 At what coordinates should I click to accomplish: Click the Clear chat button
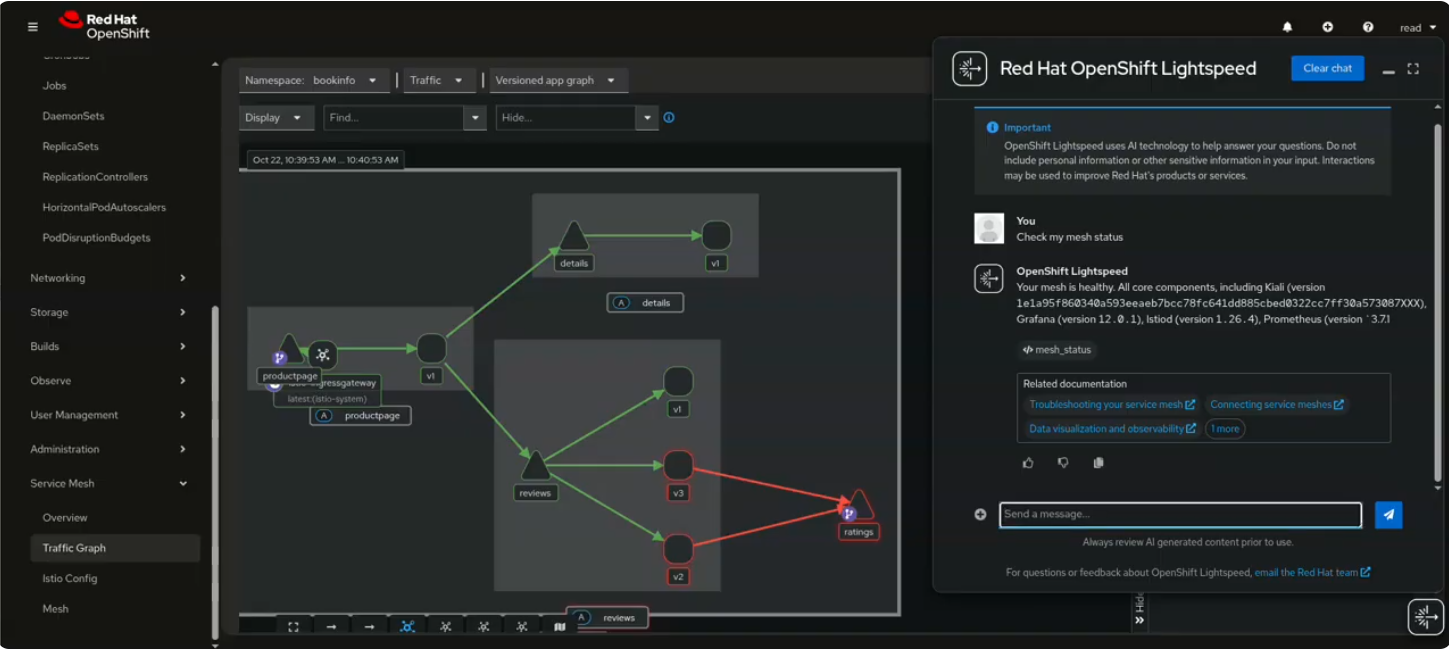tap(1327, 68)
